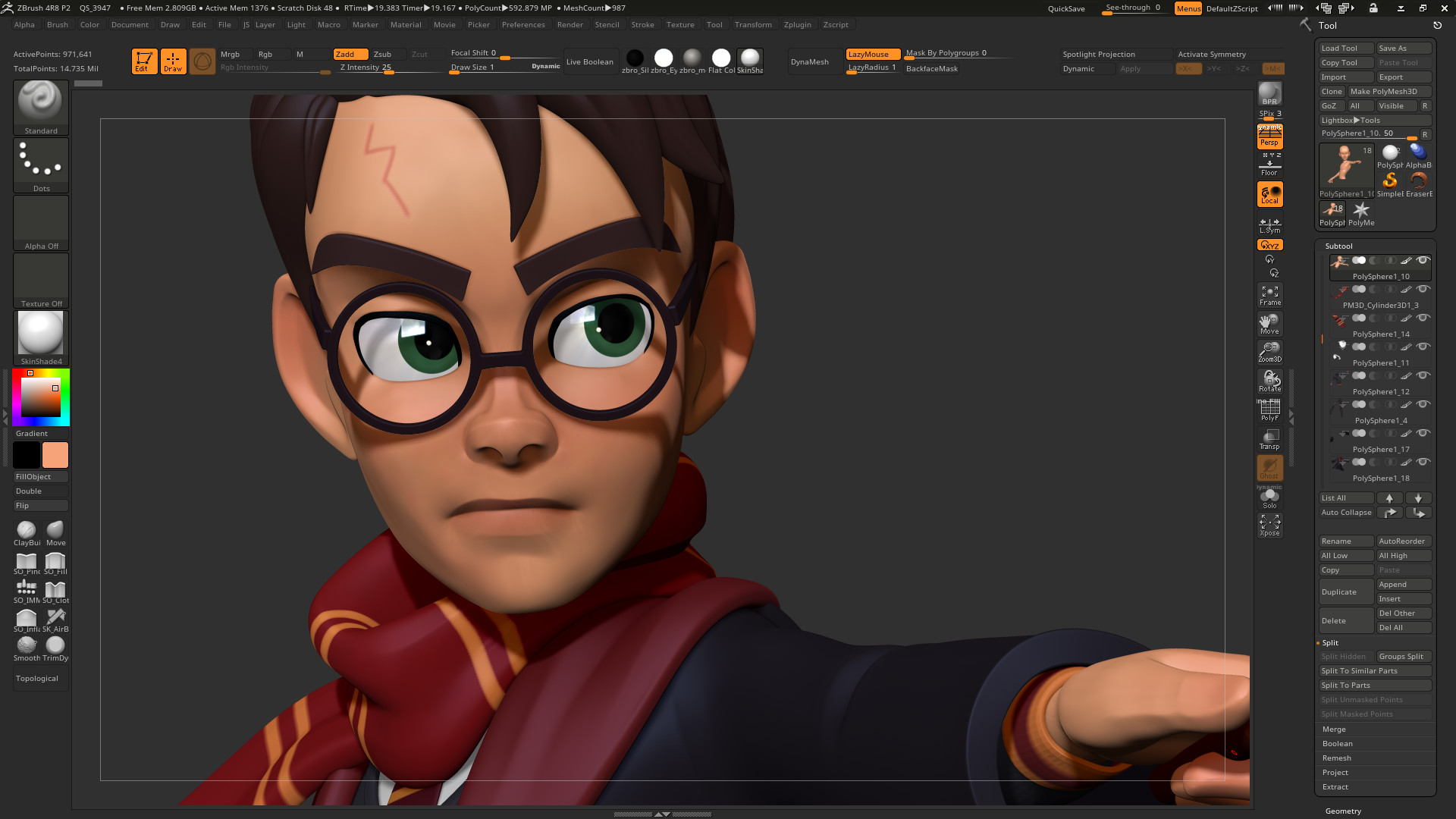1456x819 pixels.
Task: Open the Alpha menu
Action: [24, 24]
